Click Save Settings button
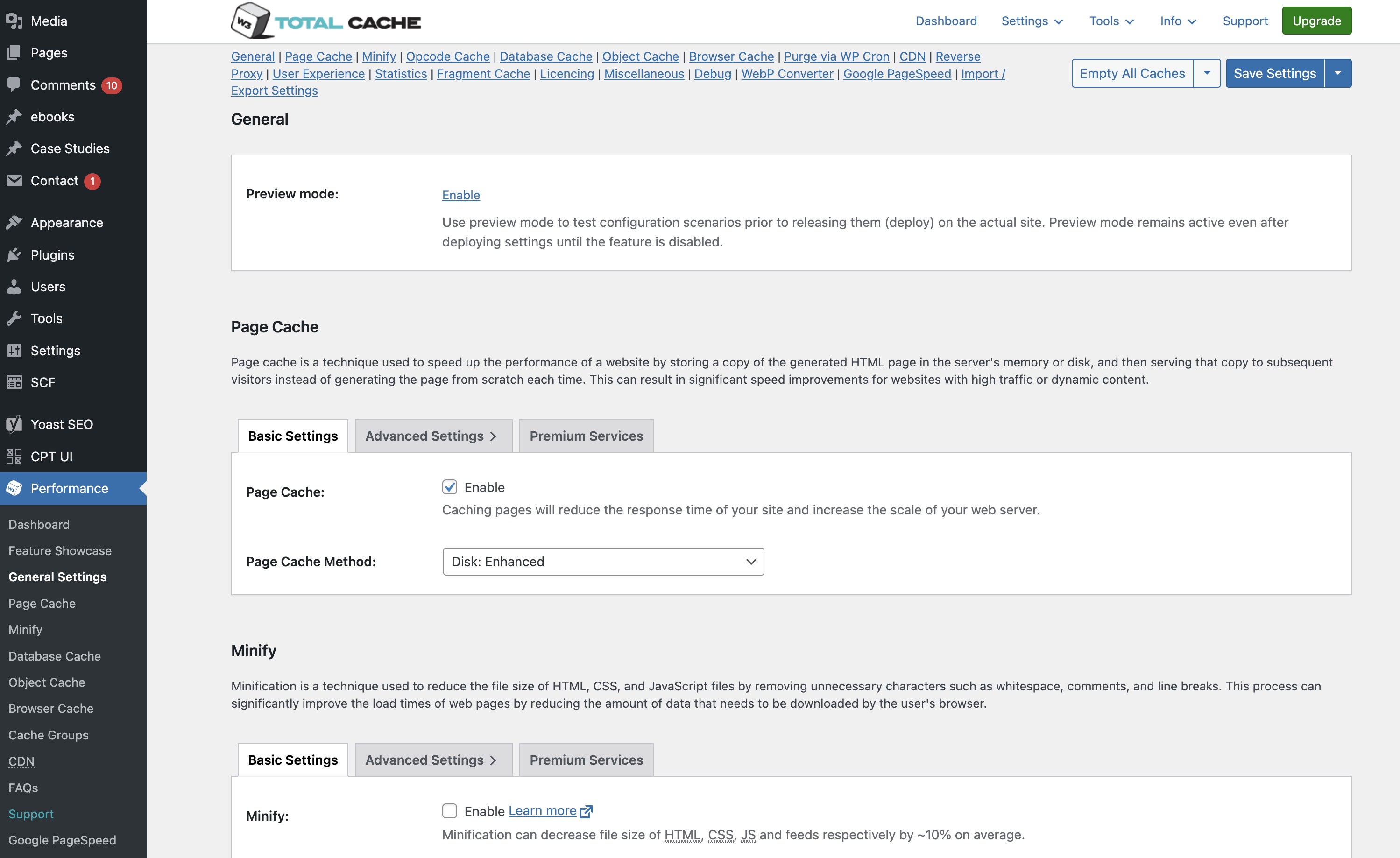Screen dimensions: 1400x858 pyautogui.click(x=1275, y=72)
